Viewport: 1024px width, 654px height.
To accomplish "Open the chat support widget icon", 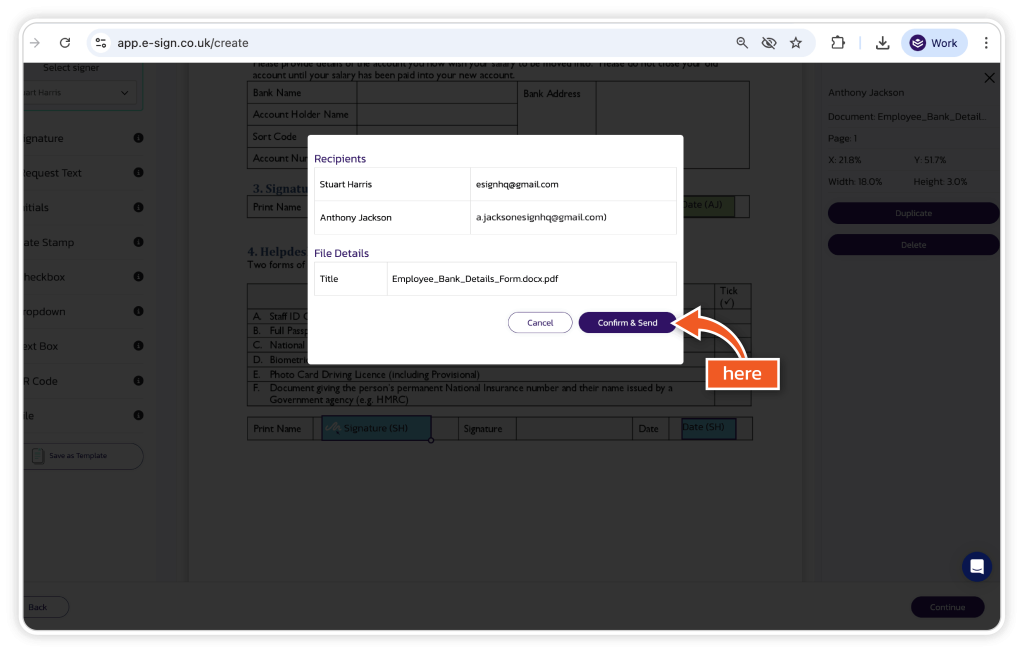I will click(x=976, y=567).
